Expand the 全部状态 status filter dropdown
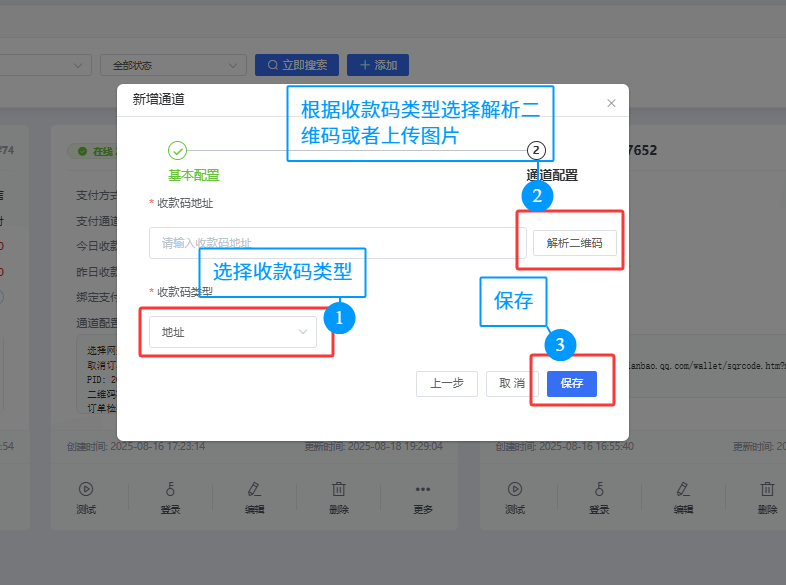Viewport: 786px width, 585px height. 173,65
